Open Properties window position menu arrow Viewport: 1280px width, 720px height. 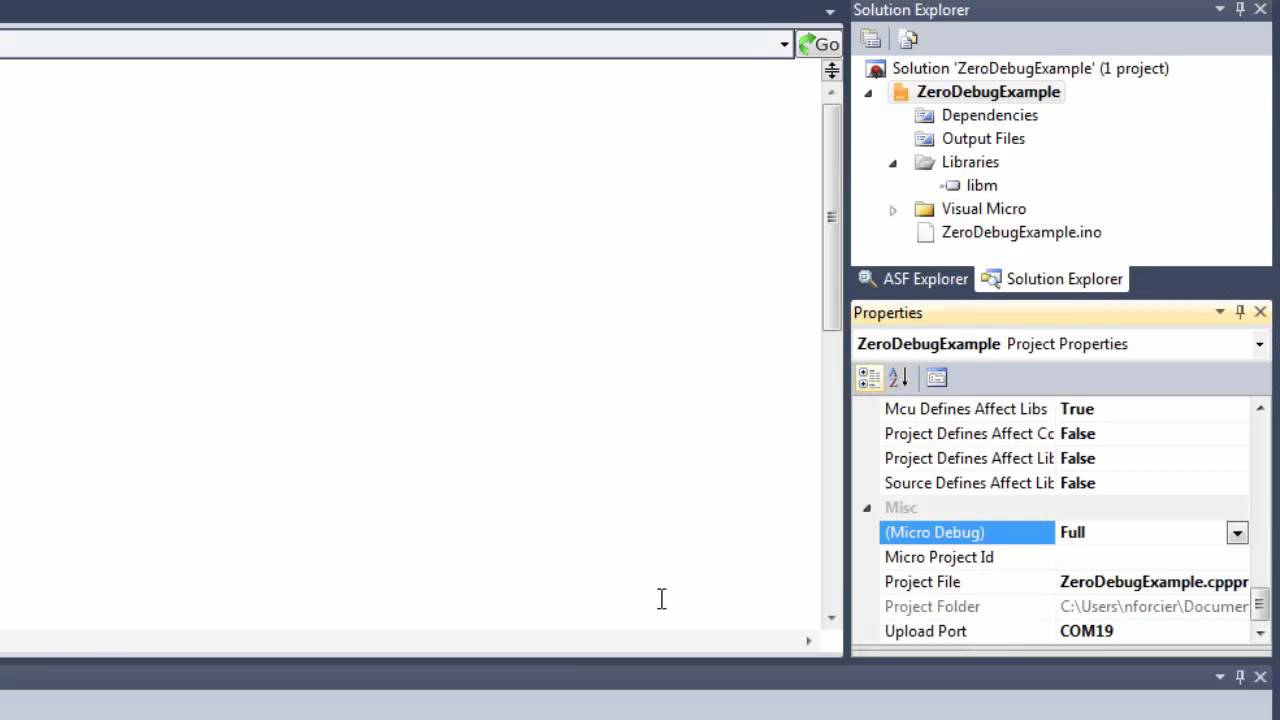1220,312
